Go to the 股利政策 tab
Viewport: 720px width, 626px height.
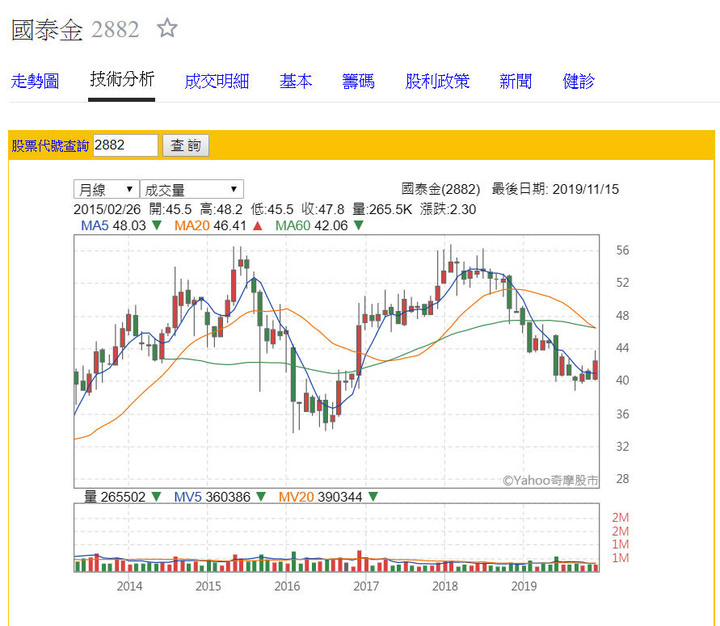(x=437, y=81)
